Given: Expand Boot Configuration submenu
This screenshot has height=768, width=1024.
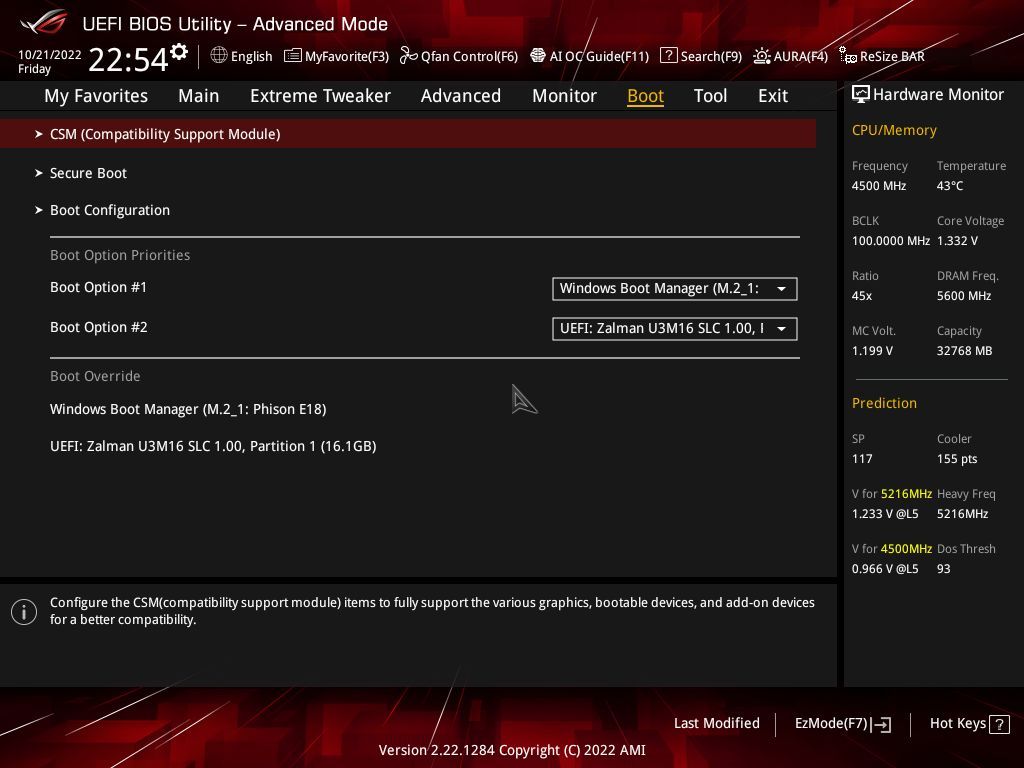Looking at the screenshot, I should coord(110,210).
